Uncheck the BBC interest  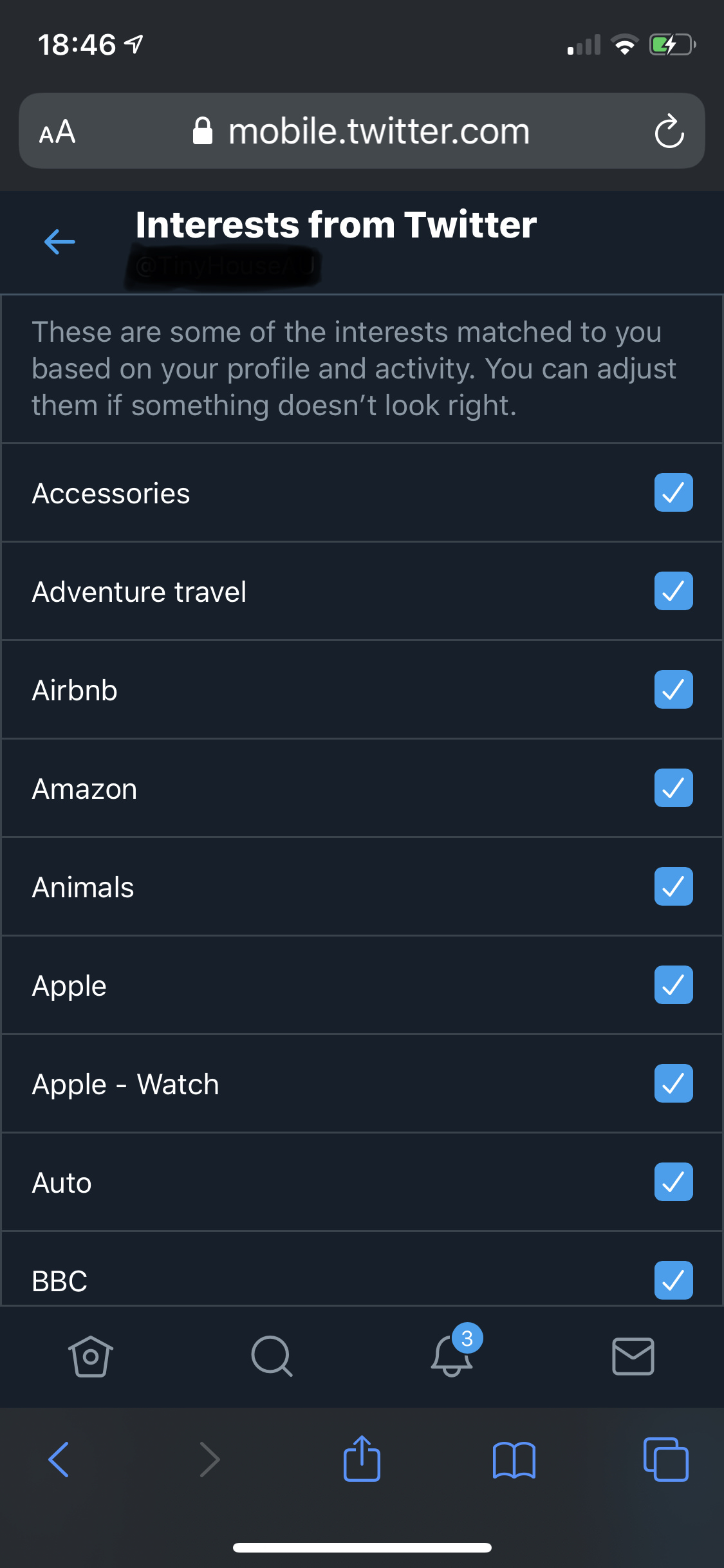click(x=673, y=1280)
